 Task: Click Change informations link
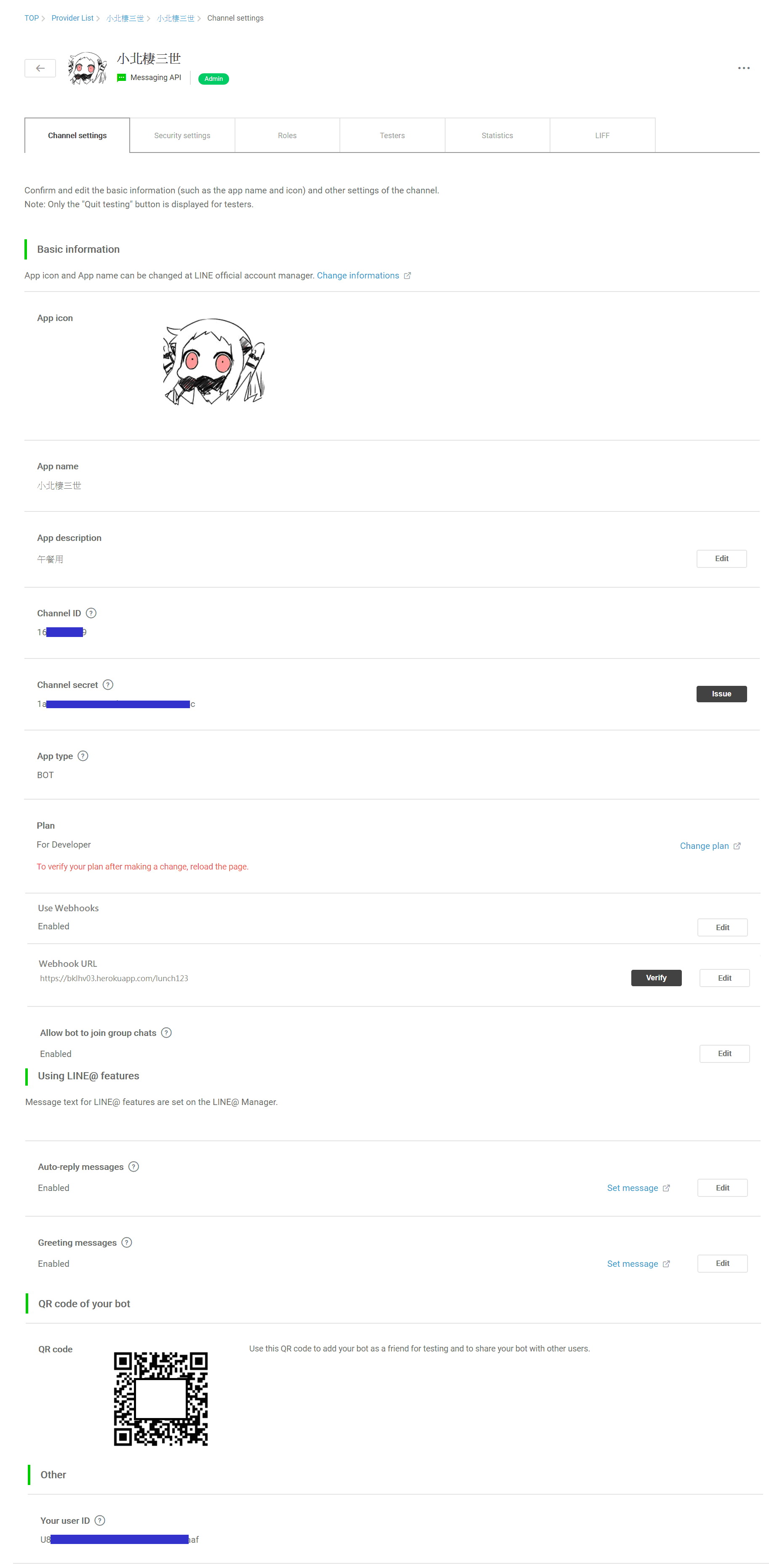[358, 276]
